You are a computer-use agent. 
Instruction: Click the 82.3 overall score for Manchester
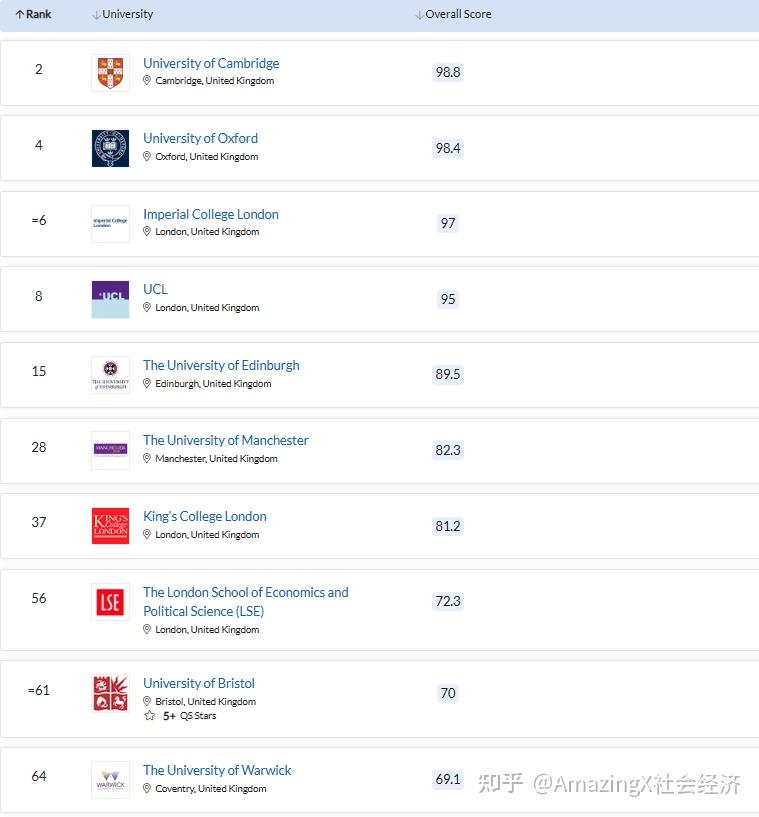448,450
